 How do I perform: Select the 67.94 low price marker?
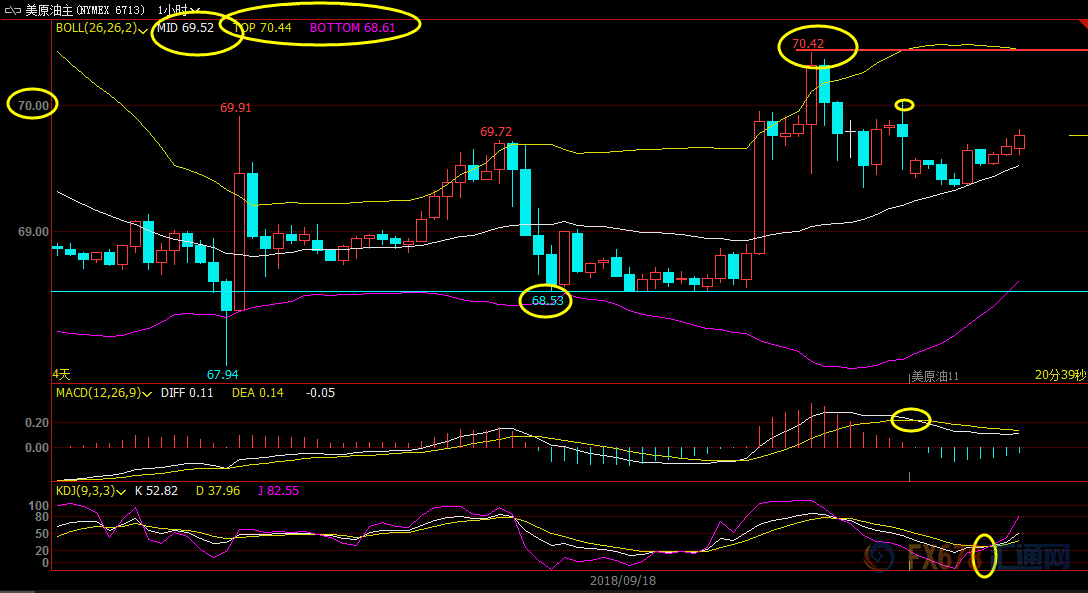(x=222, y=375)
